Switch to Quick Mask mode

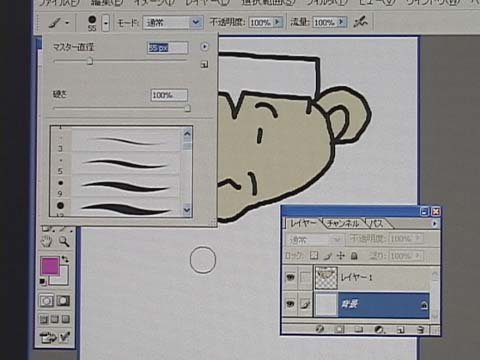point(63,301)
